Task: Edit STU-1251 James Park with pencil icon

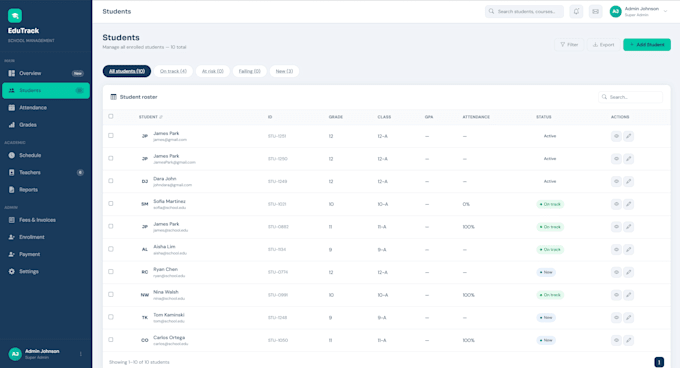Action: 628,136
